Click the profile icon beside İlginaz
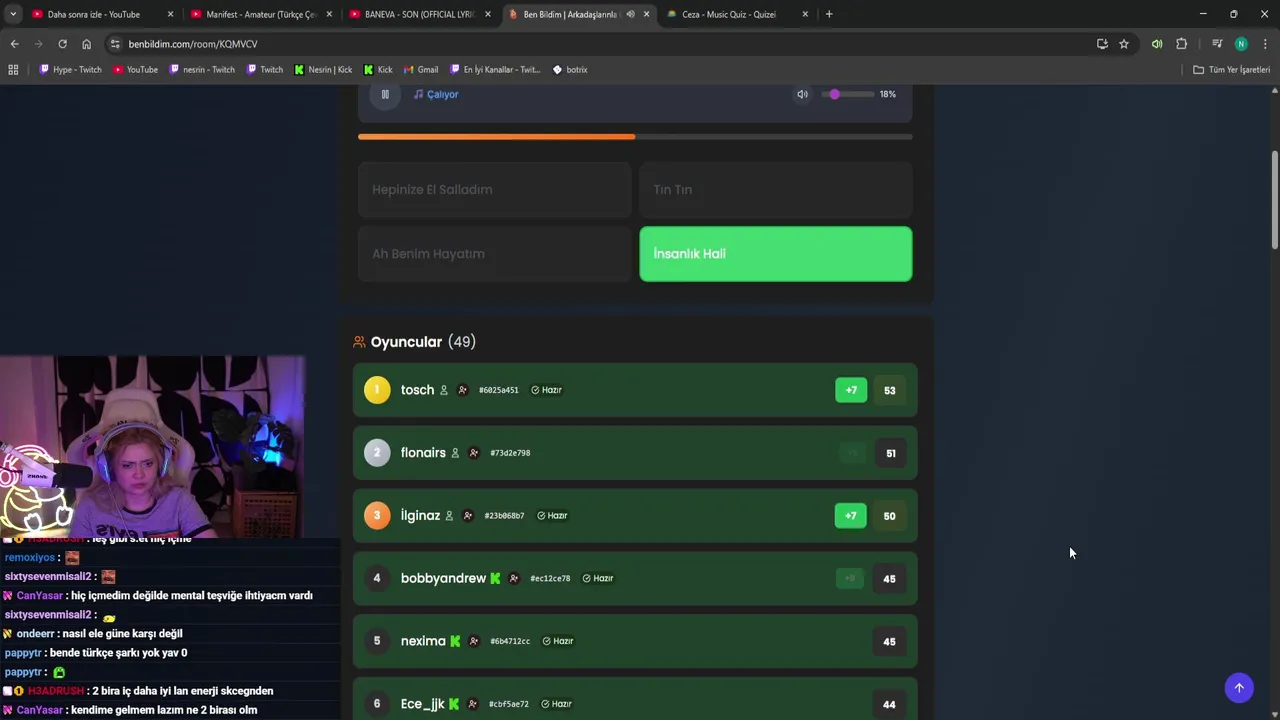This screenshot has height=720, width=1280. click(x=449, y=516)
